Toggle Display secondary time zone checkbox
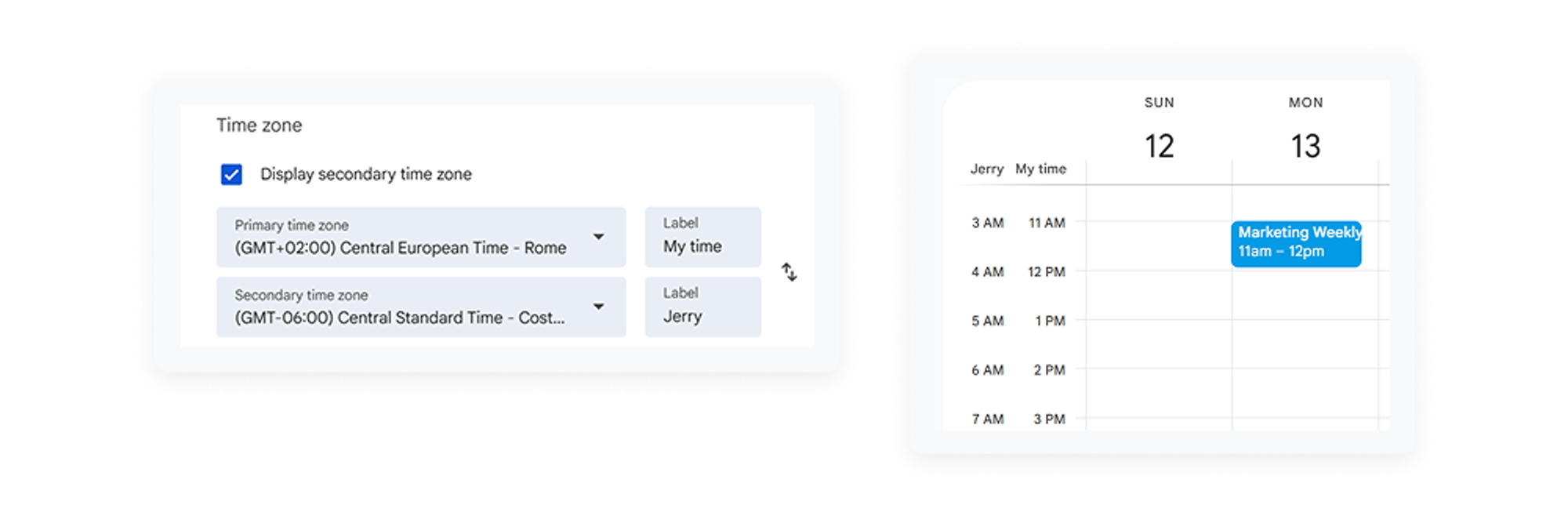1568x505 pixels. click(x=230, y=174)
